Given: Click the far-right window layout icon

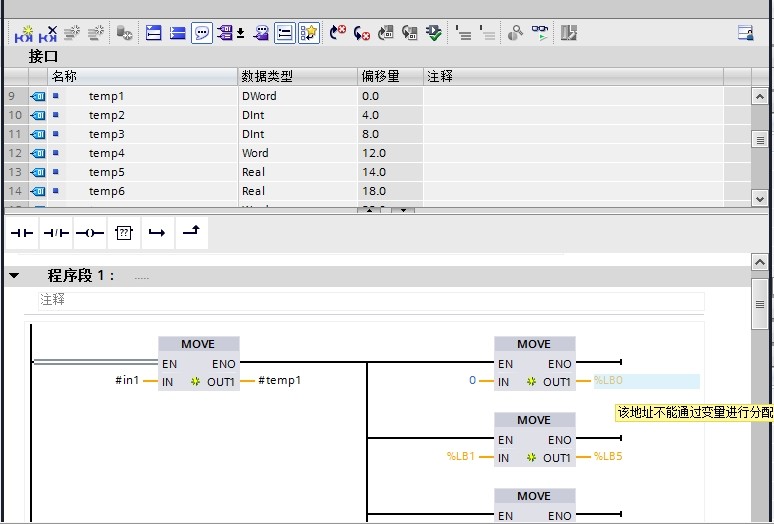Looking at the screenshot, I should click(x=745, y=33).
